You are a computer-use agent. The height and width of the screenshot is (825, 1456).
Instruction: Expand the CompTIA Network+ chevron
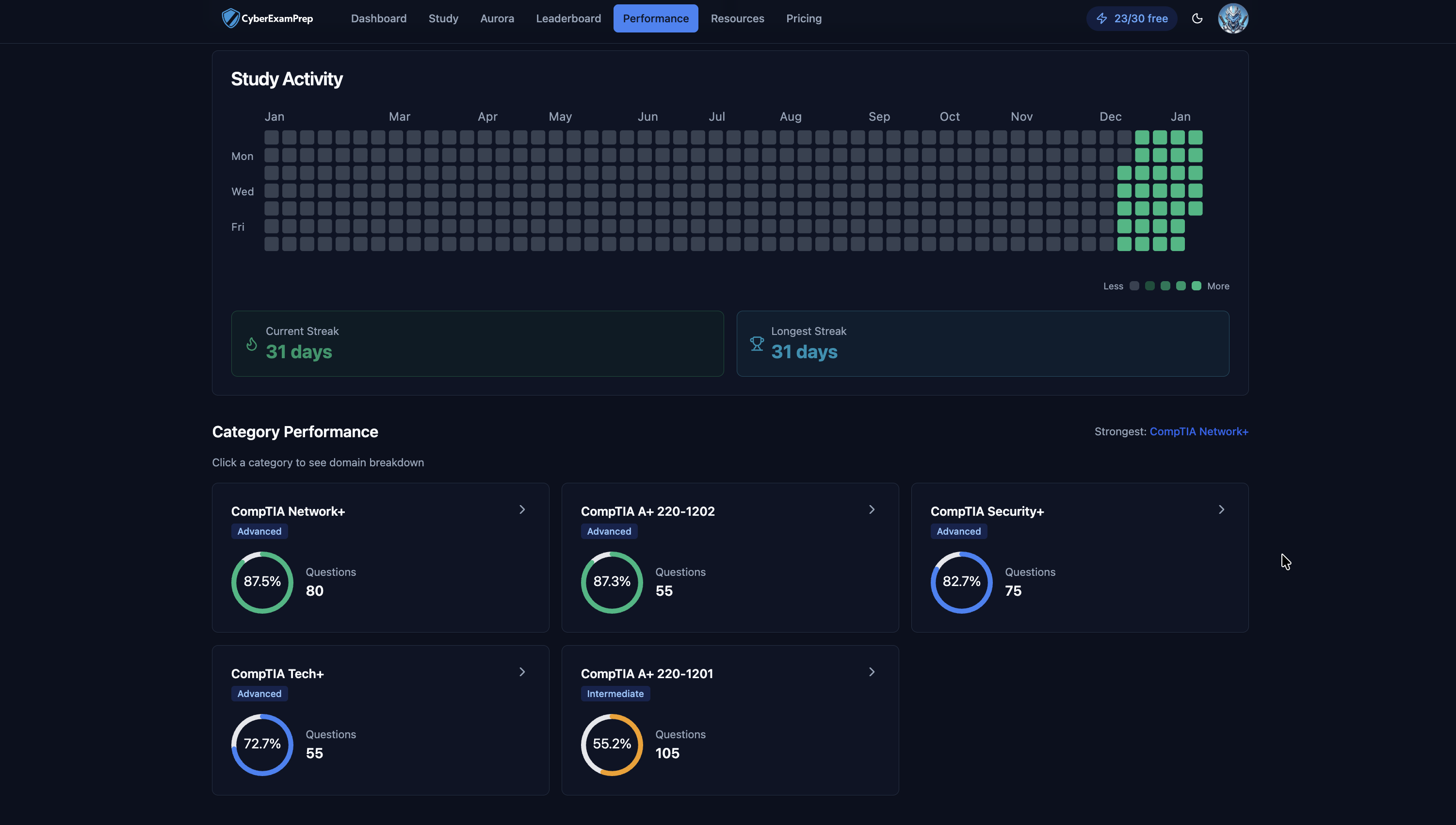pyautogui.click(x=522, y=509)
